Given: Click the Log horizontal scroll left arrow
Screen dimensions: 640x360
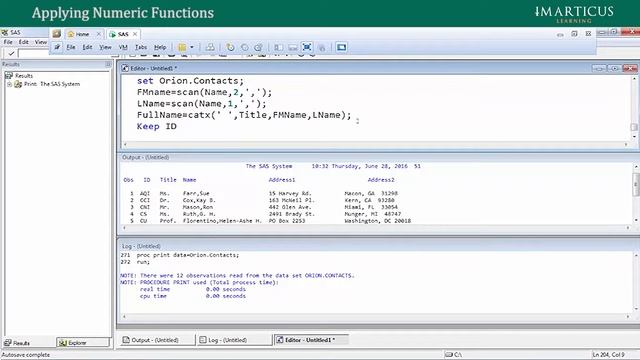Looking at the screenshot, I should tap(124, 316).
